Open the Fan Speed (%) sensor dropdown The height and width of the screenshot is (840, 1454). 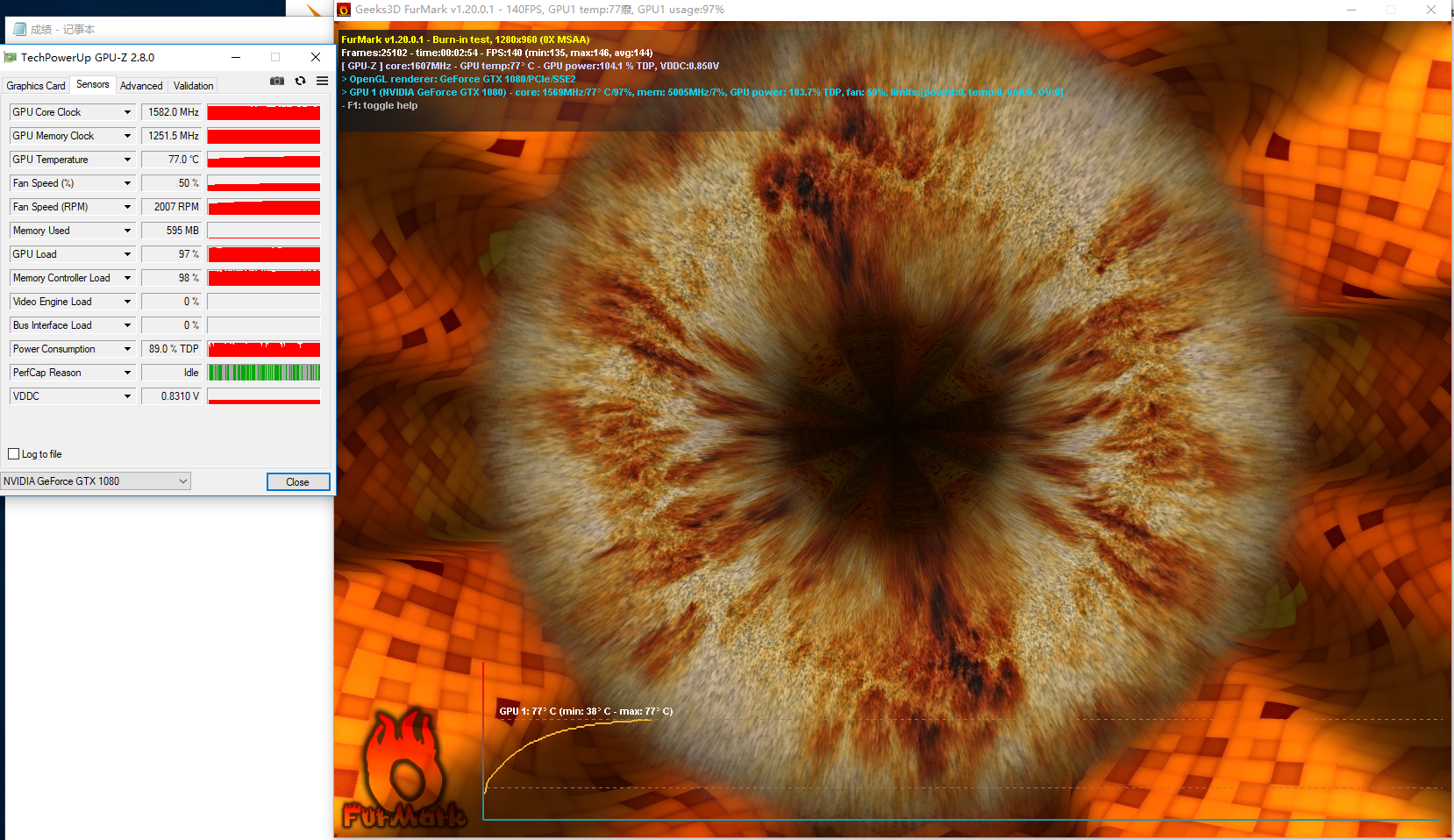127,183
